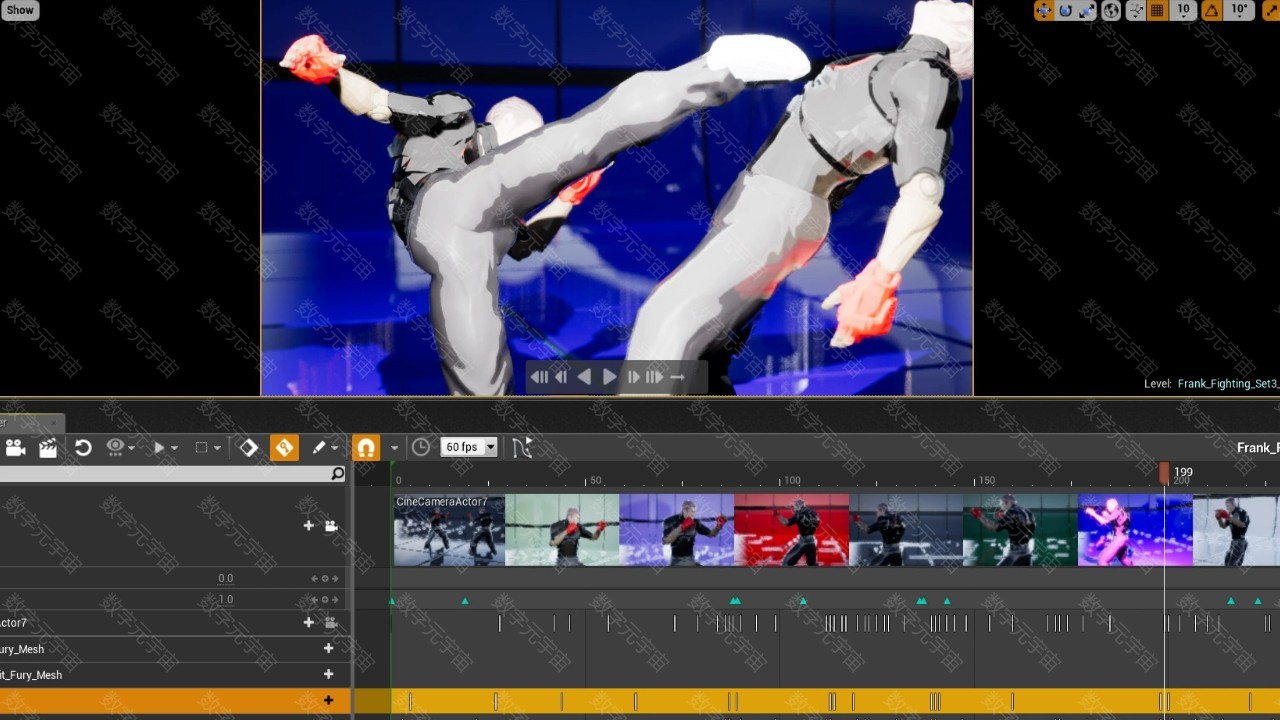Viewport: 1280px width, 720px height.
Task: Play sequence in reverse
Action: 584,377
